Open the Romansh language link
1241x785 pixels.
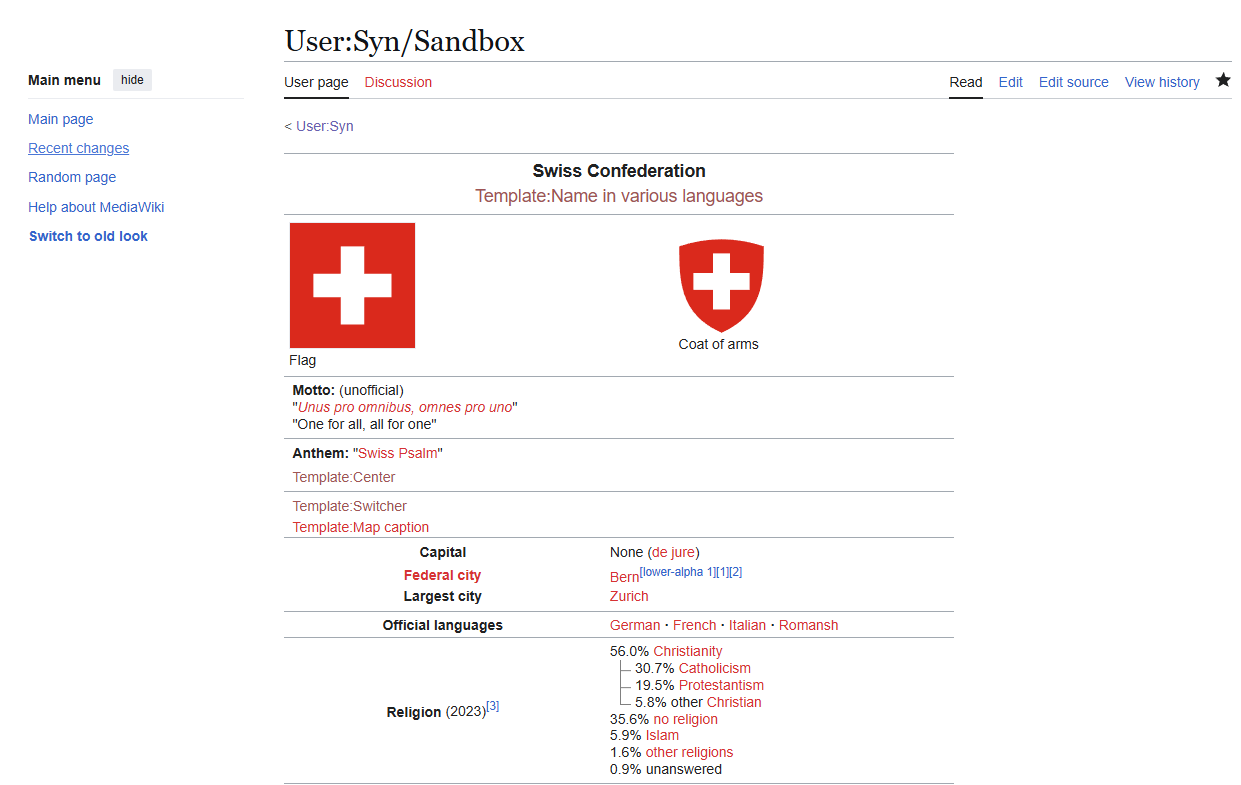coord(808,625)
